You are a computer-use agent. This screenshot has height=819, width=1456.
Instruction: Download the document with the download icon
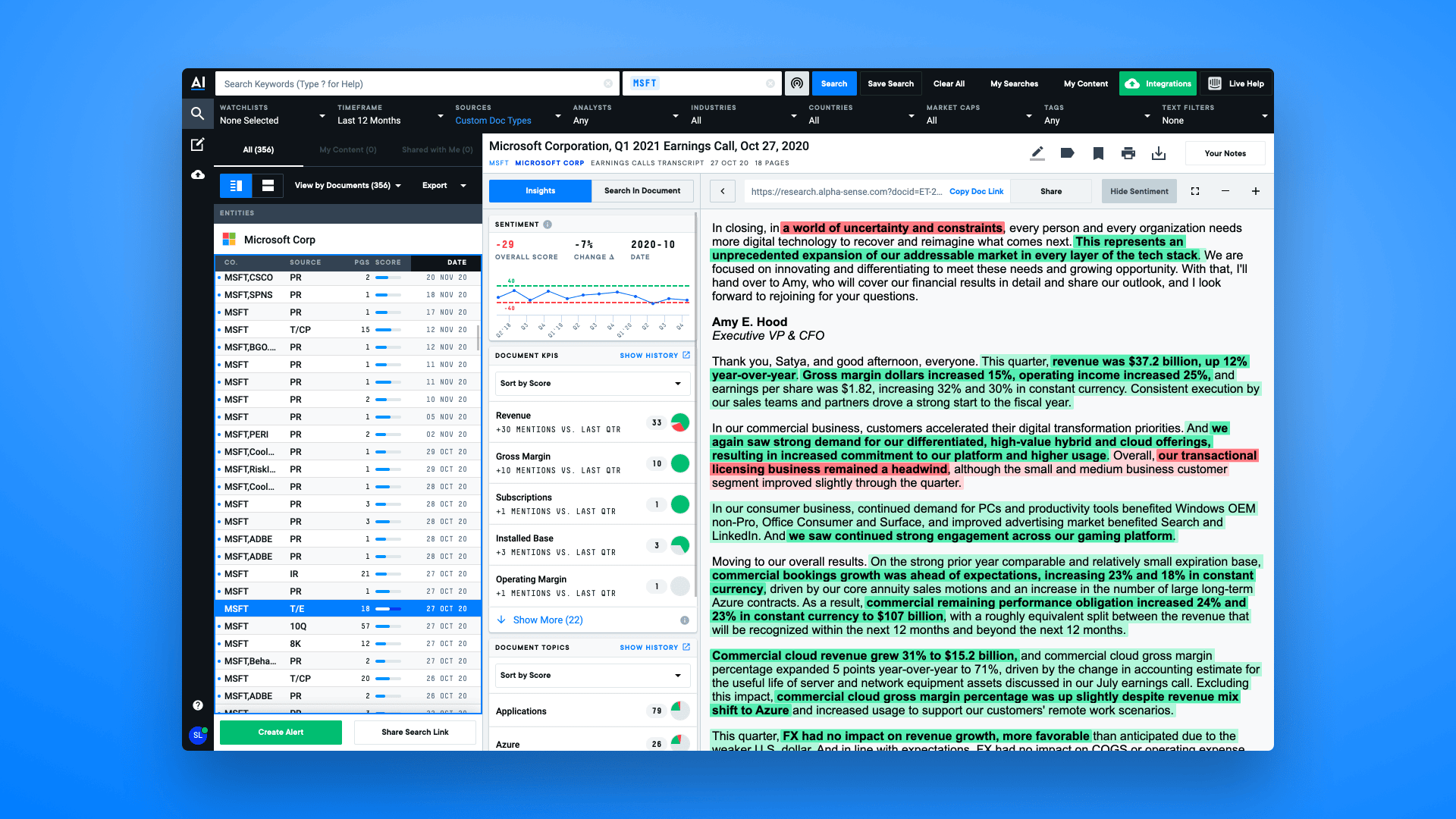point(1159,152)
